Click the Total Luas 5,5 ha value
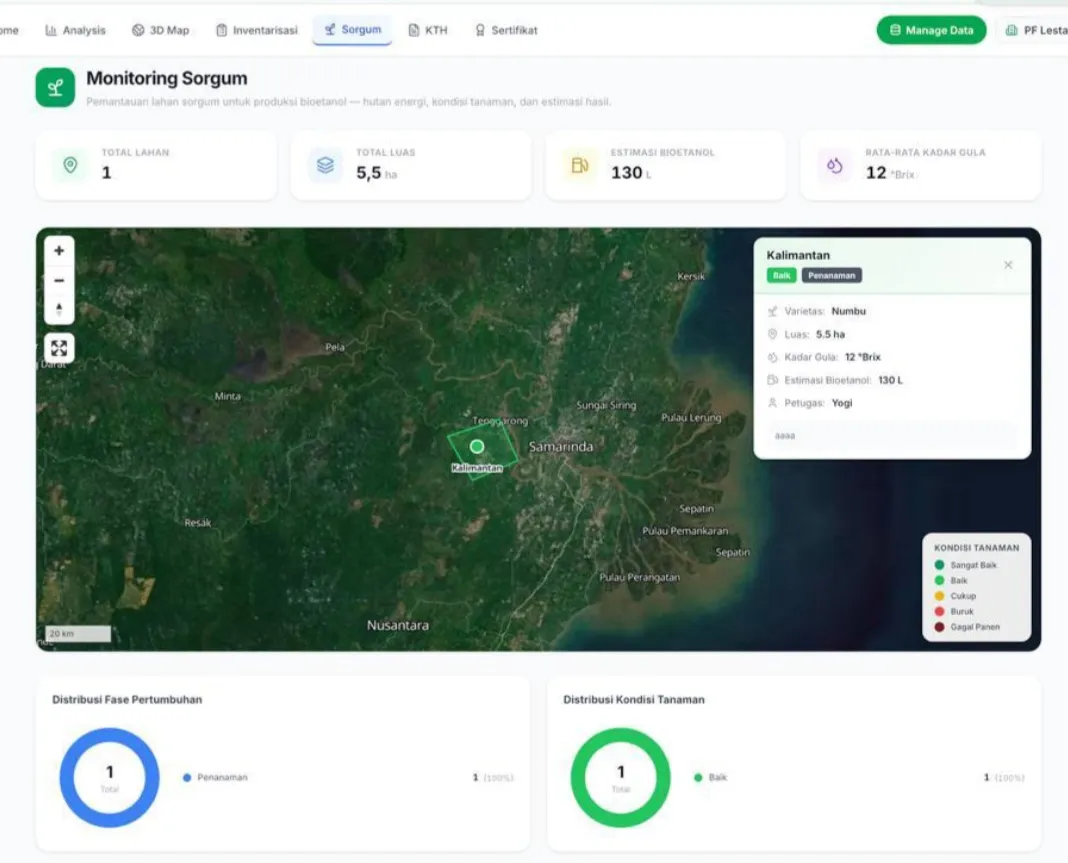Image resolution: width=1068 pixels, height=863 pixels. 376,173
